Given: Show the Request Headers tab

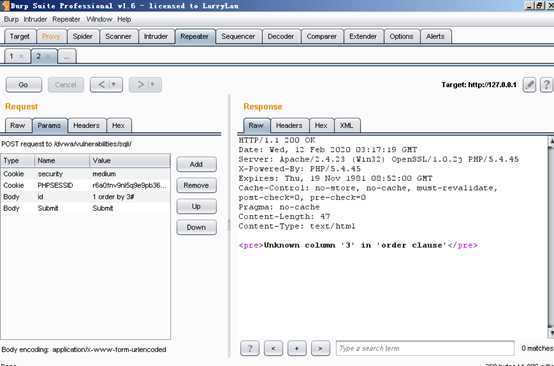Looking at the screenshot, I should [87, 125].
